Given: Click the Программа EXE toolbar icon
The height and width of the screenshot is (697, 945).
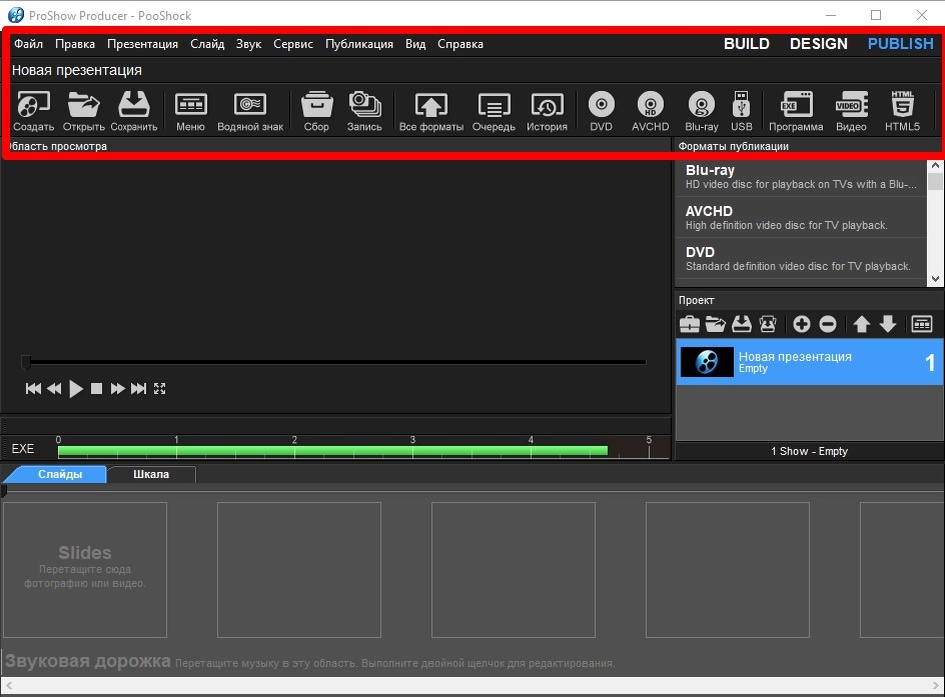Looking at the screenshot, I should (796, 111).
